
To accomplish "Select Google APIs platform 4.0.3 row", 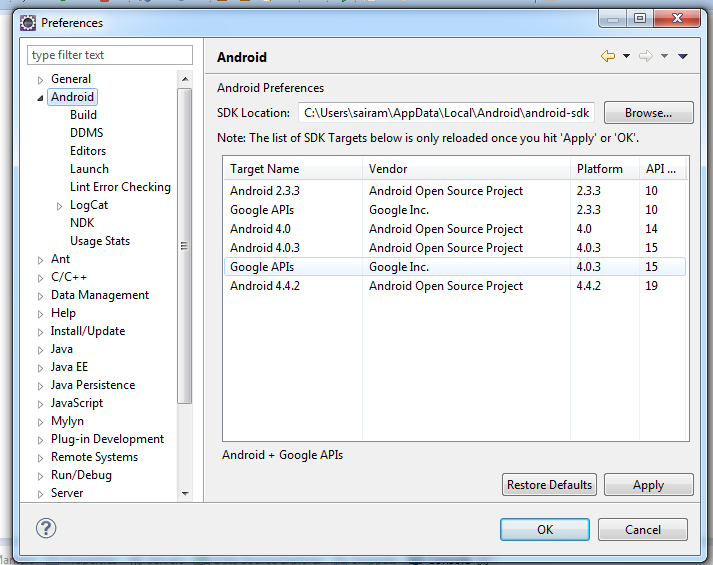I will (x=455, y=267).
